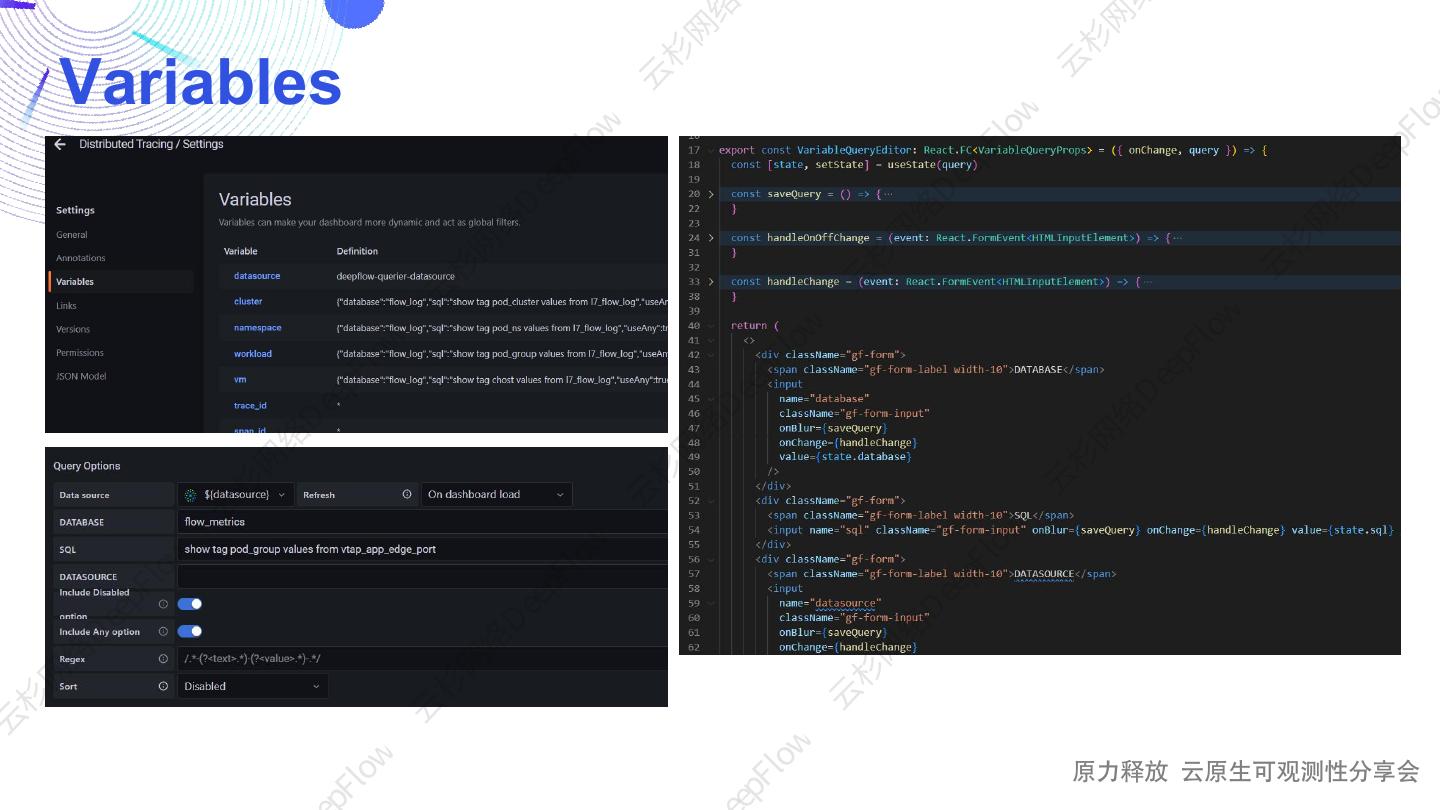The width and height of the screenshot is (1440, 810).
Task: Click the back arrow beside Distributed Tracing
Action: [60, 144]
